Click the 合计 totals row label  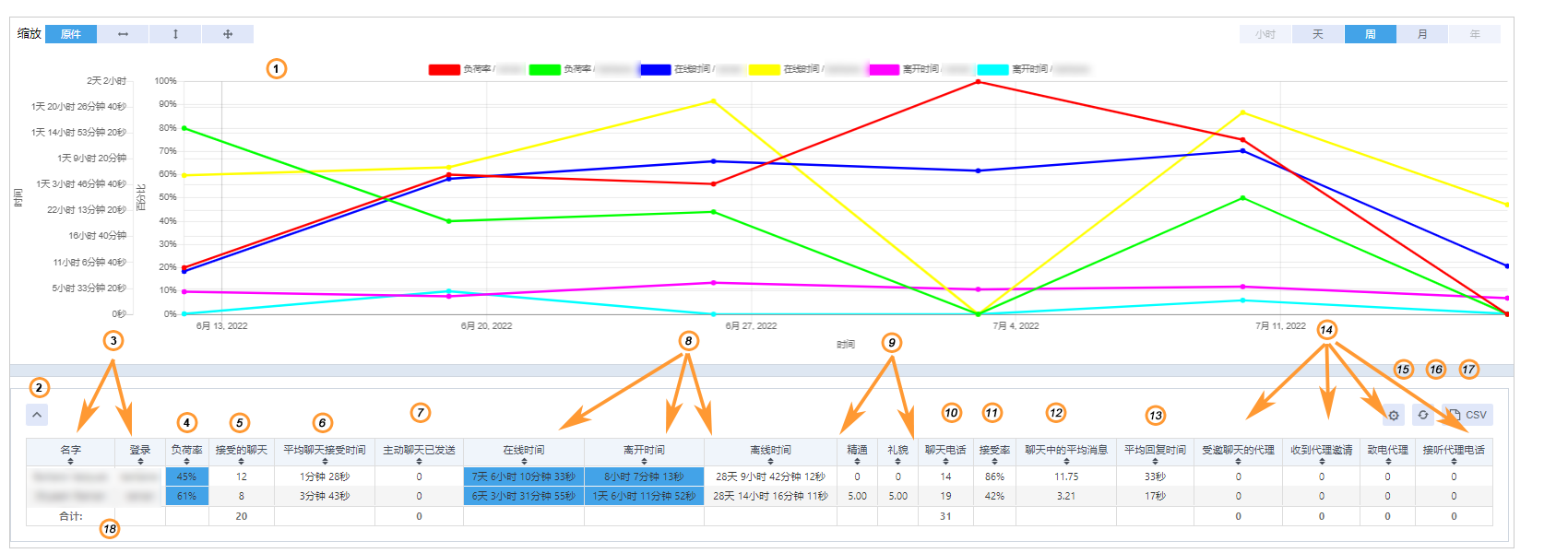point(71,516)
